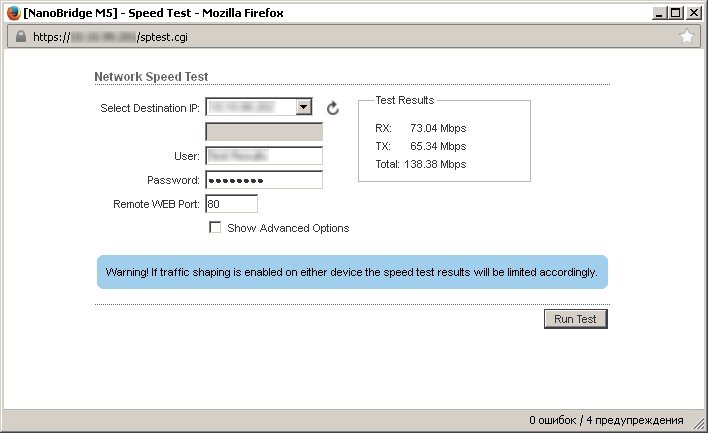
Task: Click the Firefox icon in title bar
Action: pos(12,12)
